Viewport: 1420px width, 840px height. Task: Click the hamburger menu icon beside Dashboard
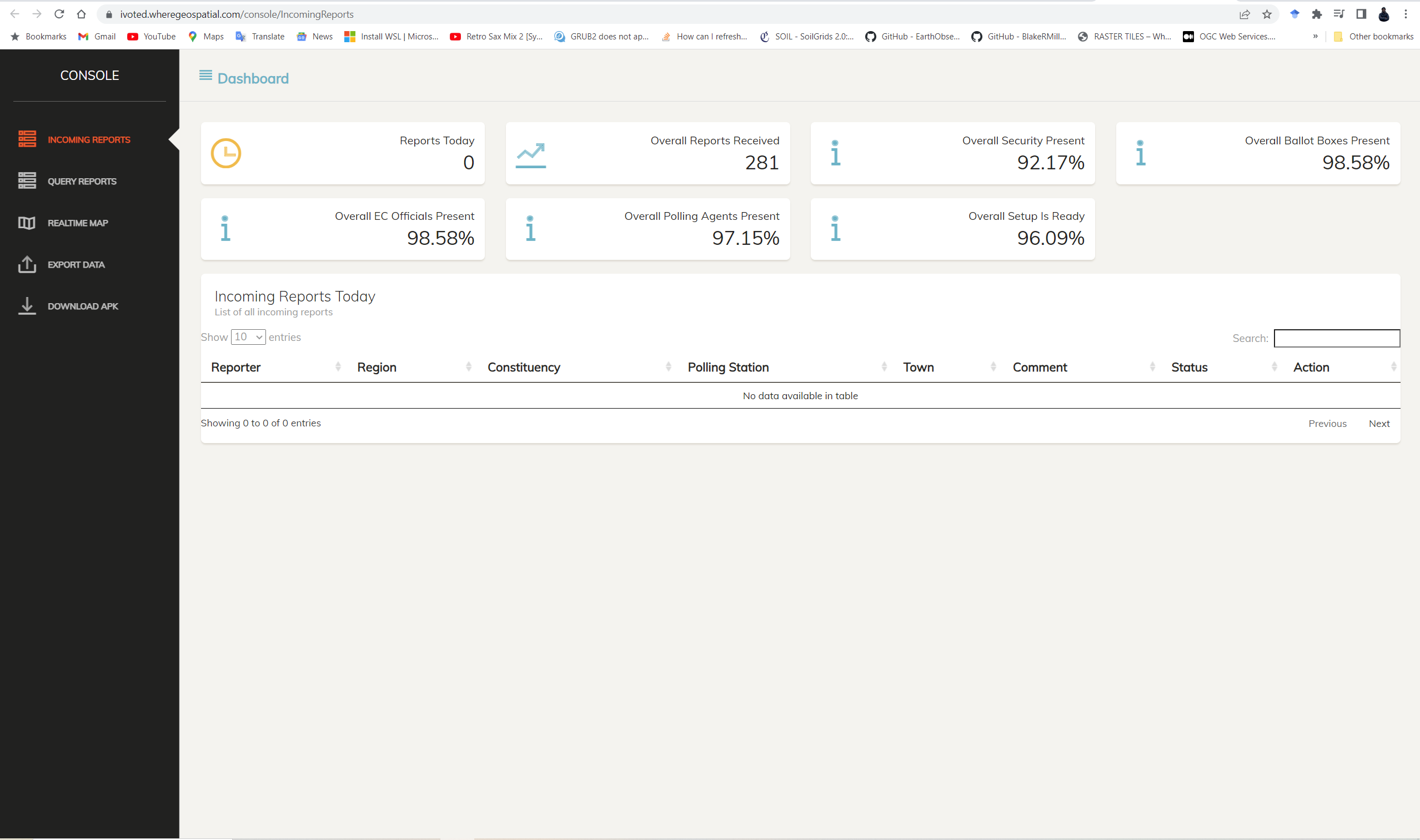[x=205, y=76]
